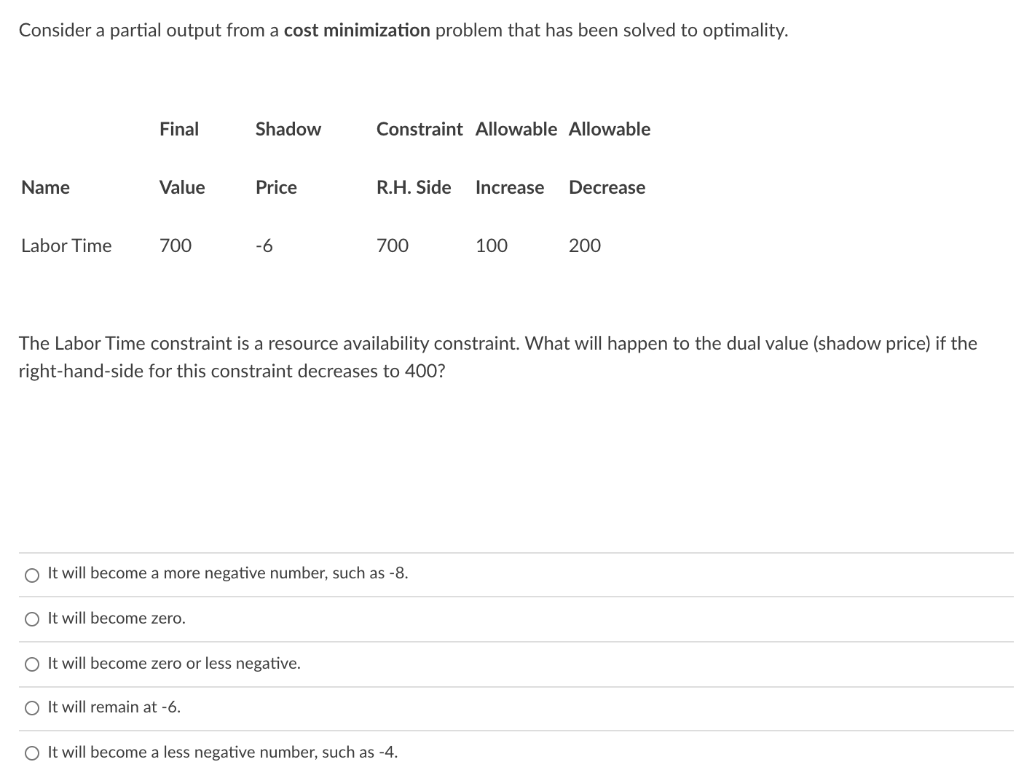Image resolution: width=1024 pixels, height=778 pixels.
Task: Click the Constraint R.H. Side value 700
Action: 392,245
